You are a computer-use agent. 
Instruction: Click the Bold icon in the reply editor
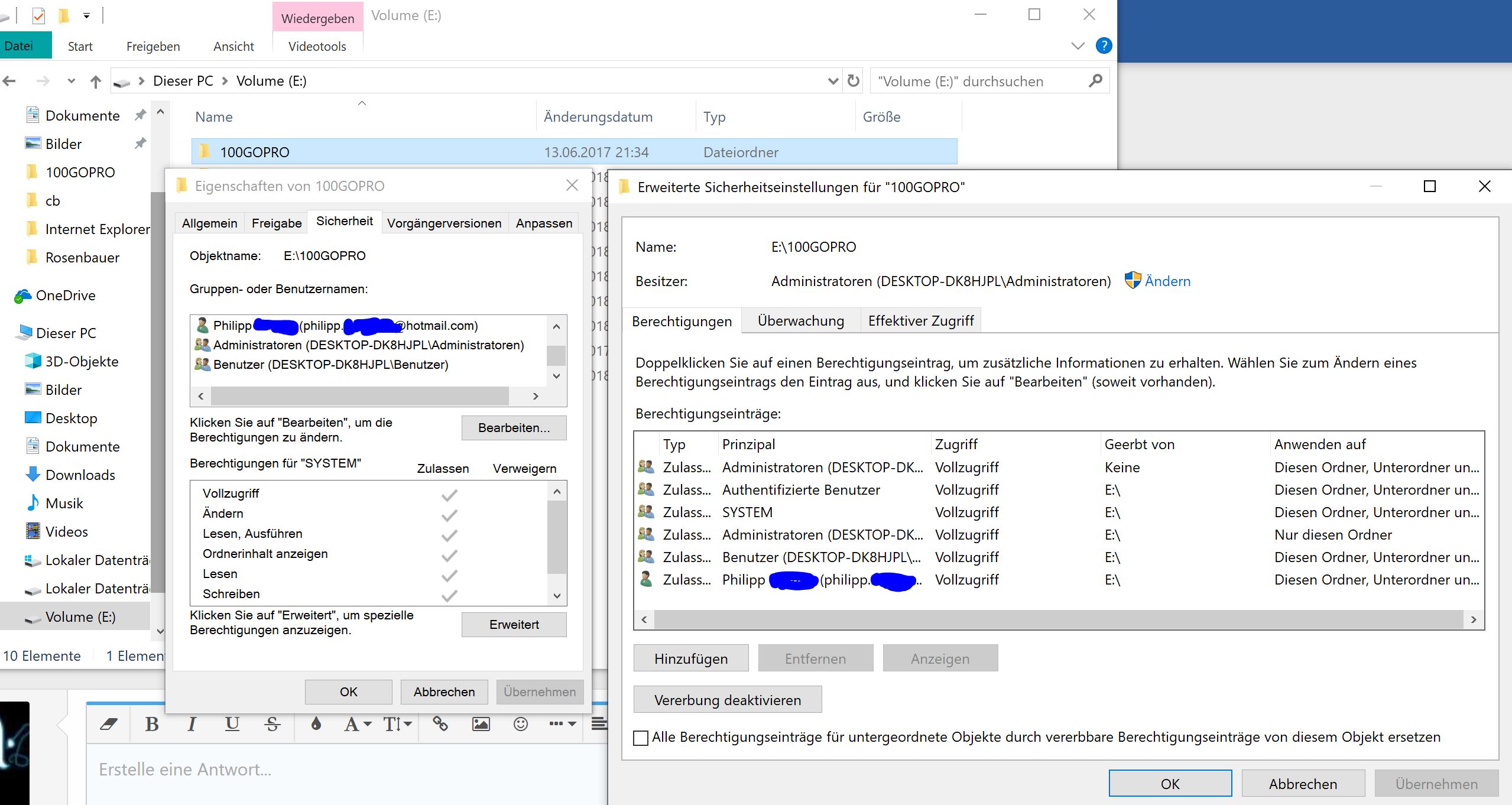click(152, 724)
